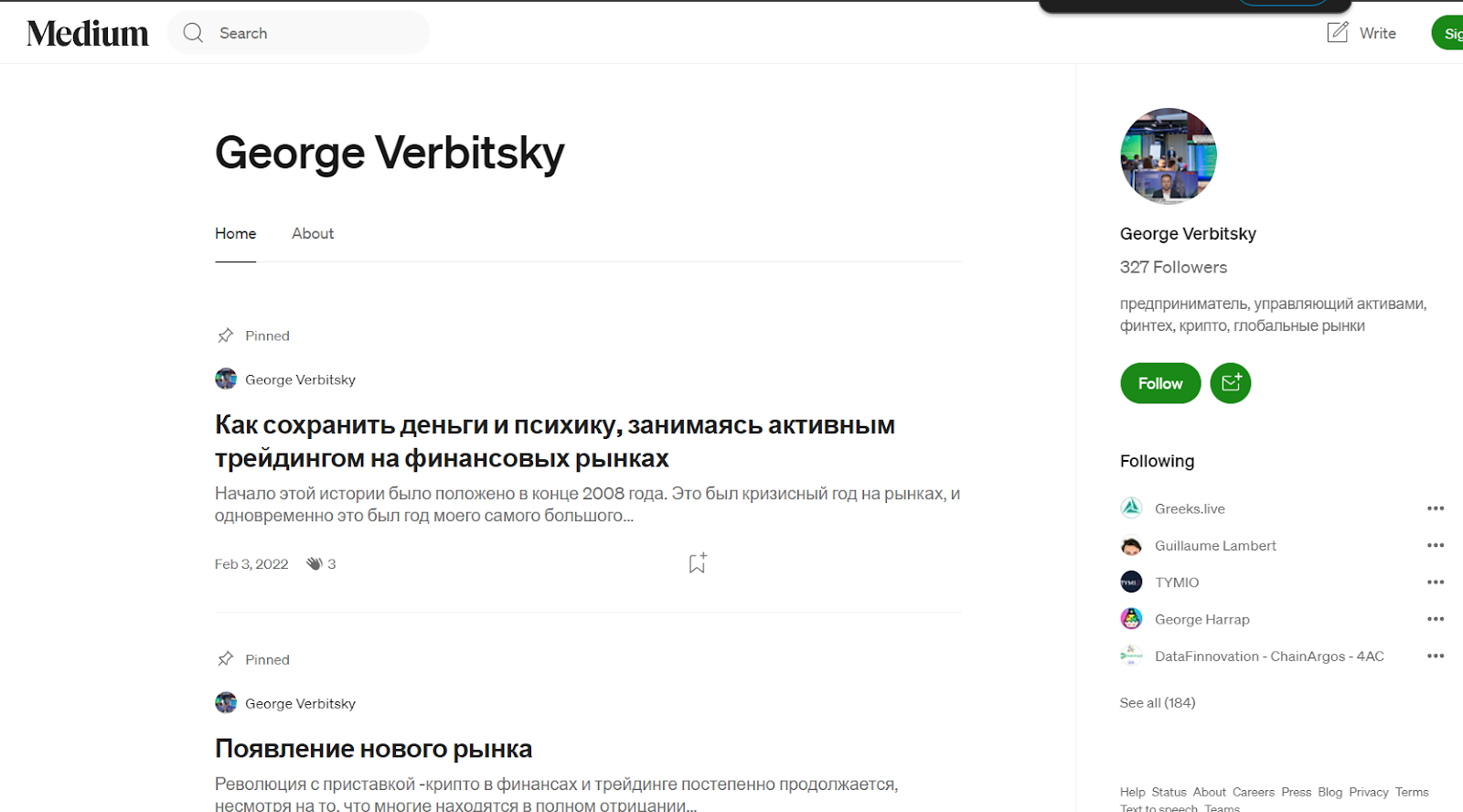This screenshot has width=1463, height=812.
Task: Open author name above first pinned article
Action: click(x=300, y=379)
